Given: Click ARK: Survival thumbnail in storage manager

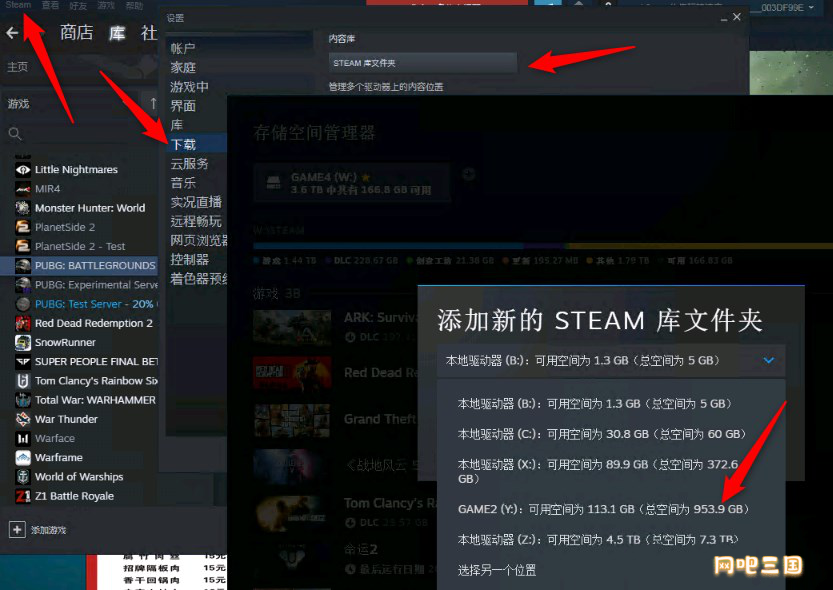Looking at the screenshot, I should coord(292,327).
